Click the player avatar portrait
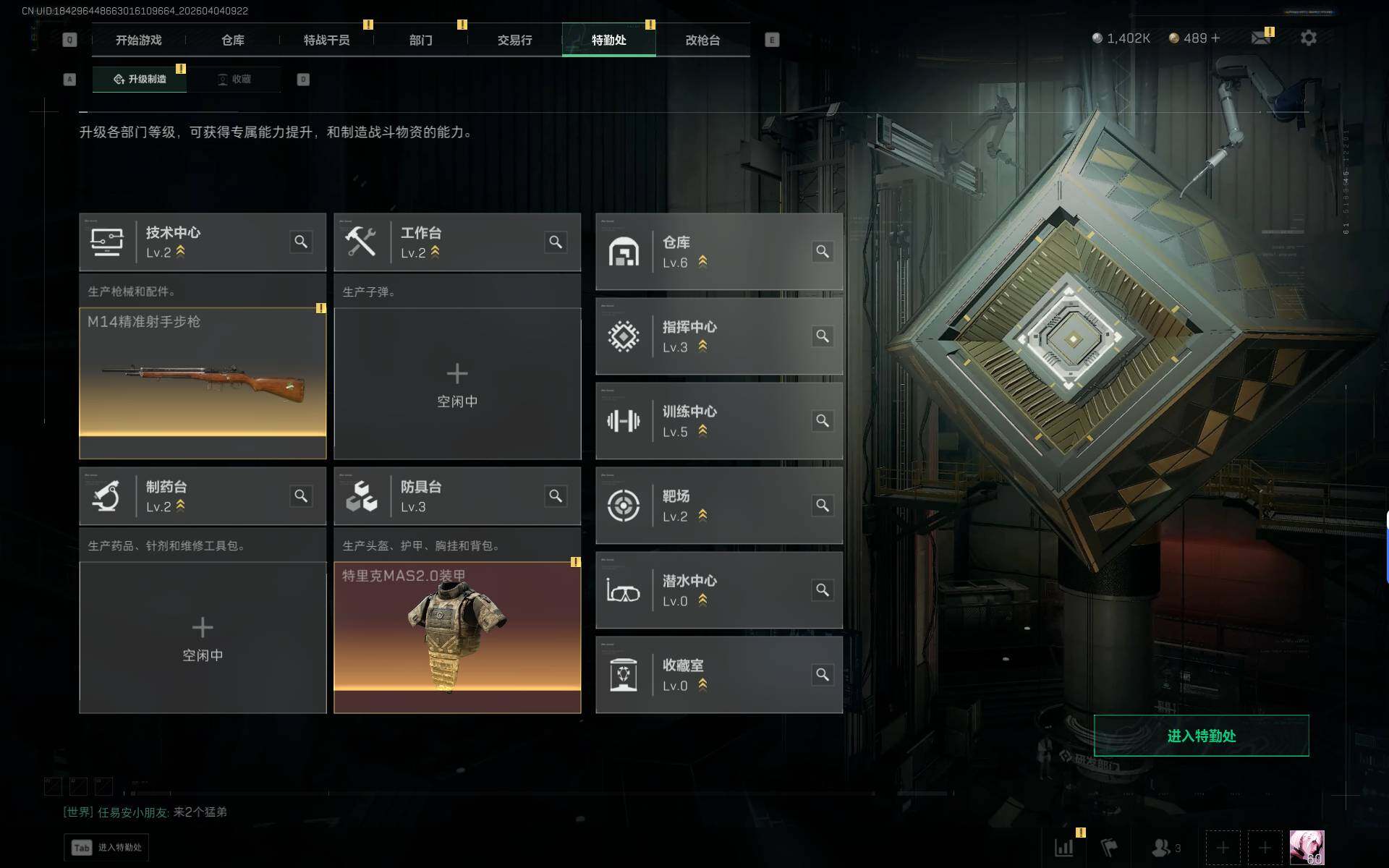Screen dimensions: 1389x868 1307,847
